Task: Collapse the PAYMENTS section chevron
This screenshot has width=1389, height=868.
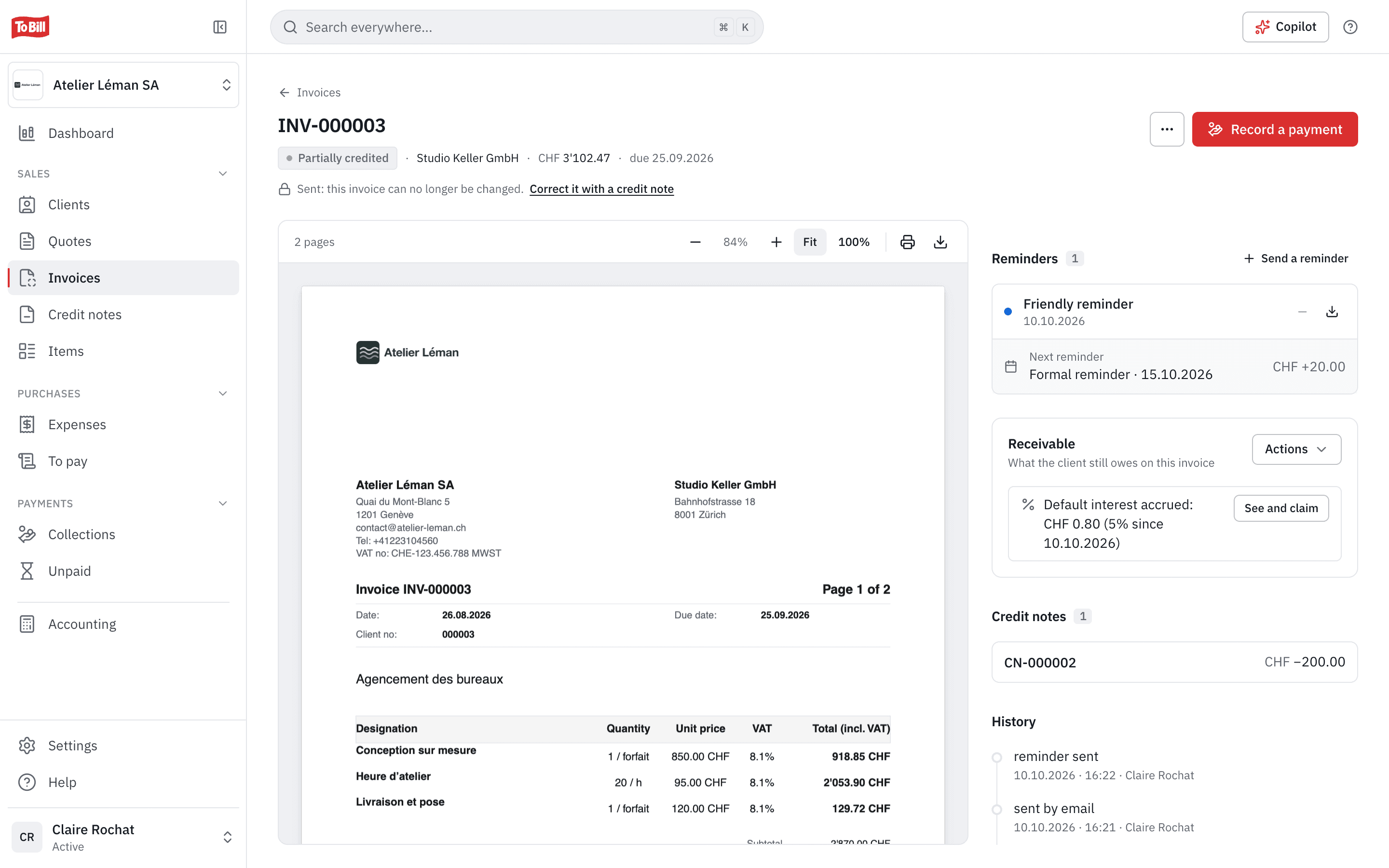Action: [x=223, y=503]
